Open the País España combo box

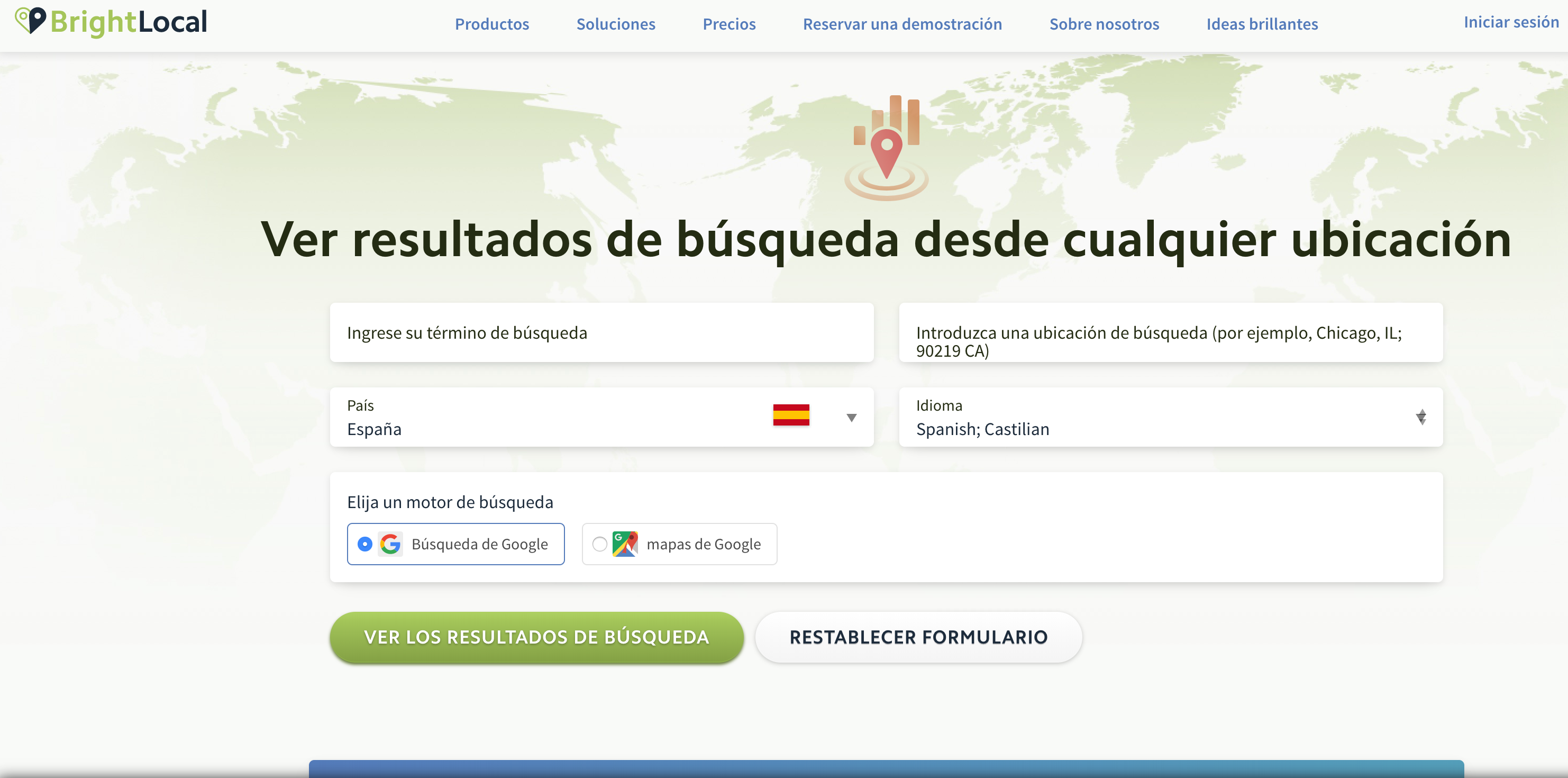point(601,417)
